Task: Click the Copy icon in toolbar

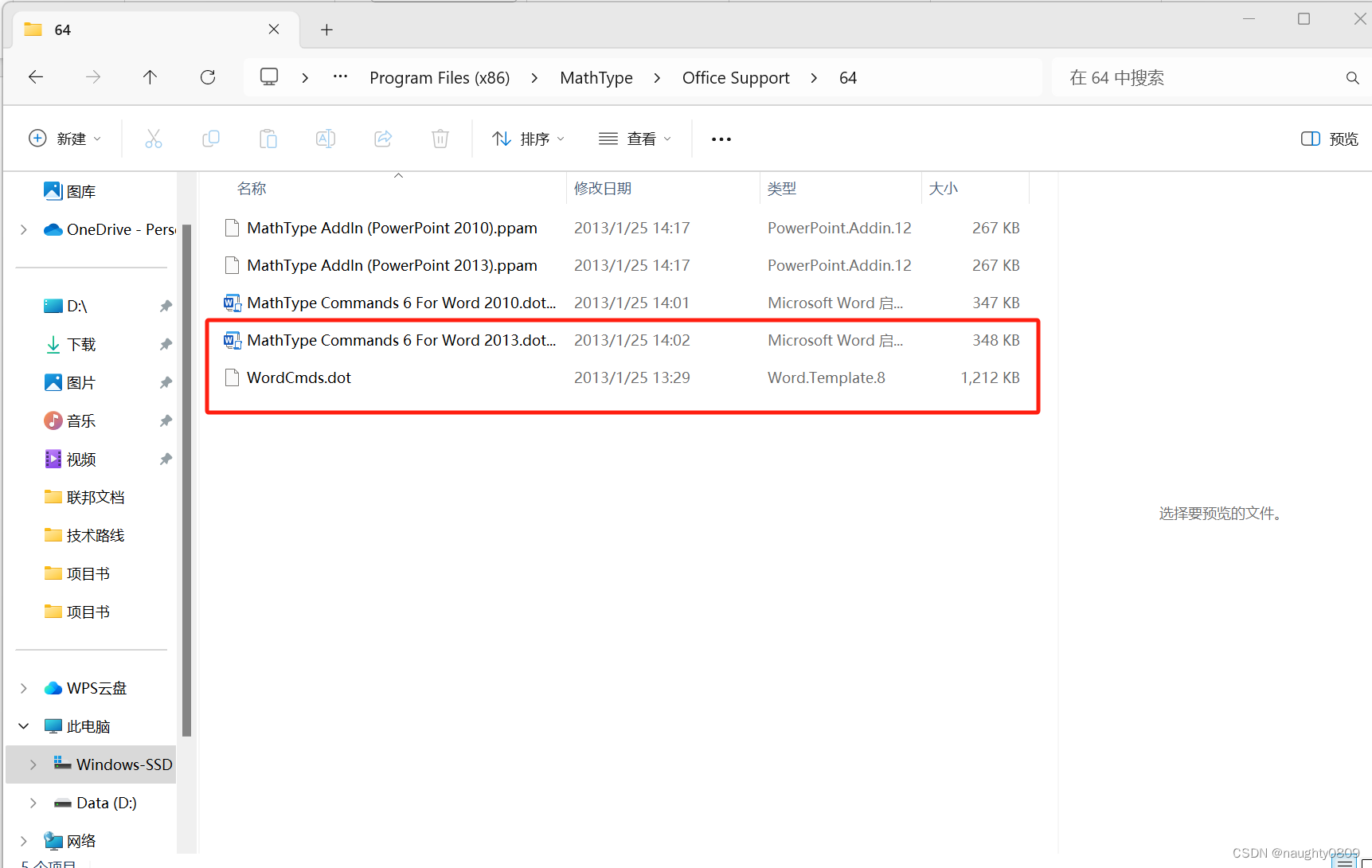Action: coord(211,139)
